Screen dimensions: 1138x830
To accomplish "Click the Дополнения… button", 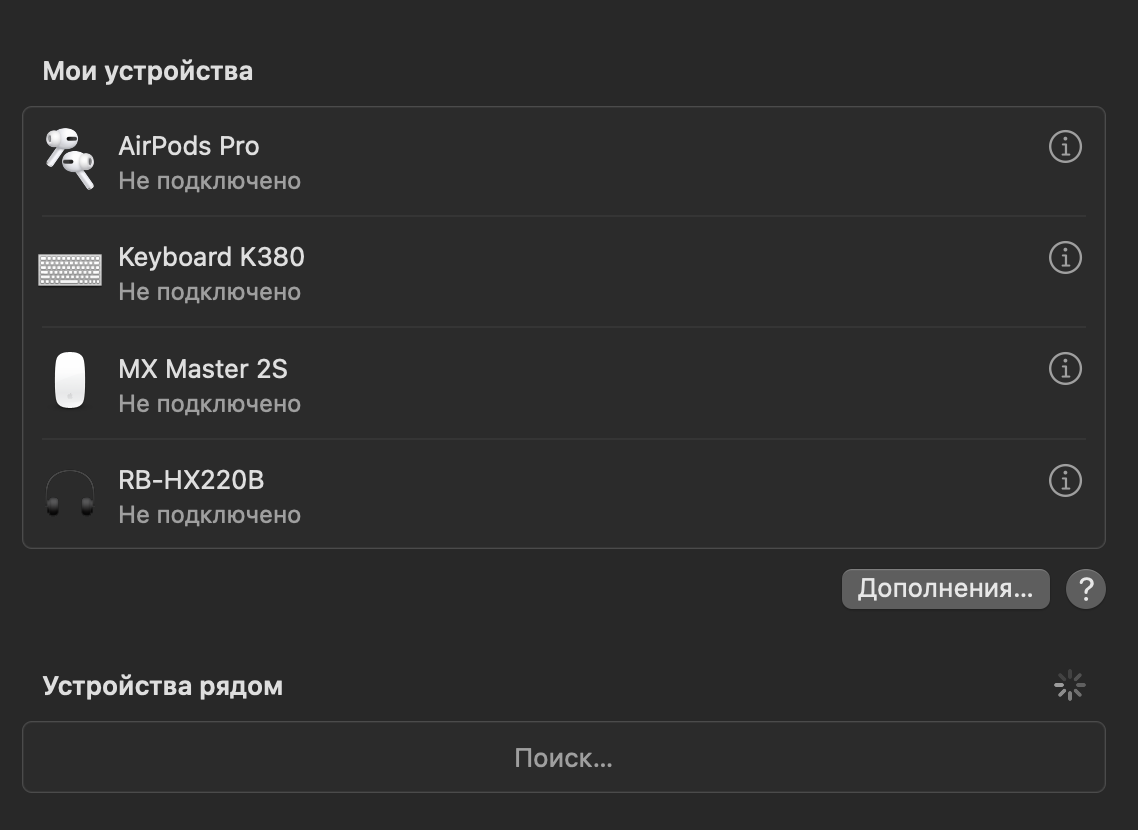I will tap(945, 589).
